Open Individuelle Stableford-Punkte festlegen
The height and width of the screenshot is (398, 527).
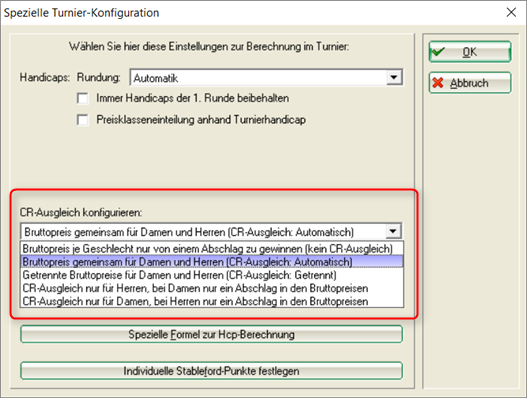pyautogui.click(x=211, y=371)
